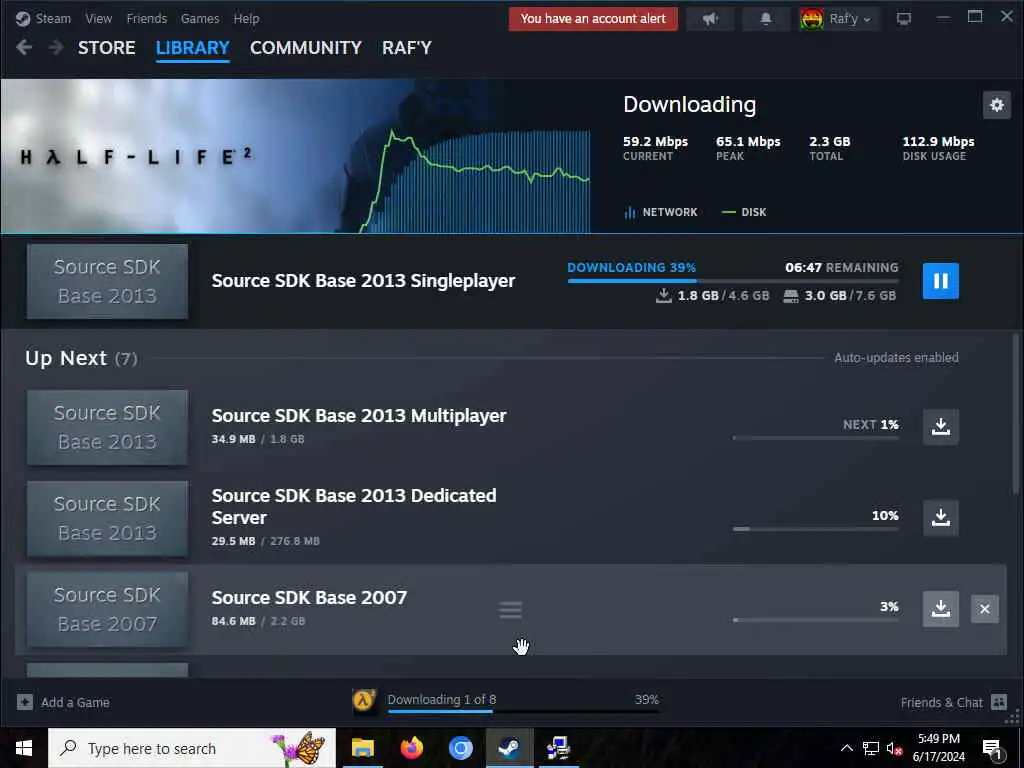Open the blue circular browser icon in taskbar
Image resolution: width=1024 pixels, height=768 pixels.
[460, 748]
